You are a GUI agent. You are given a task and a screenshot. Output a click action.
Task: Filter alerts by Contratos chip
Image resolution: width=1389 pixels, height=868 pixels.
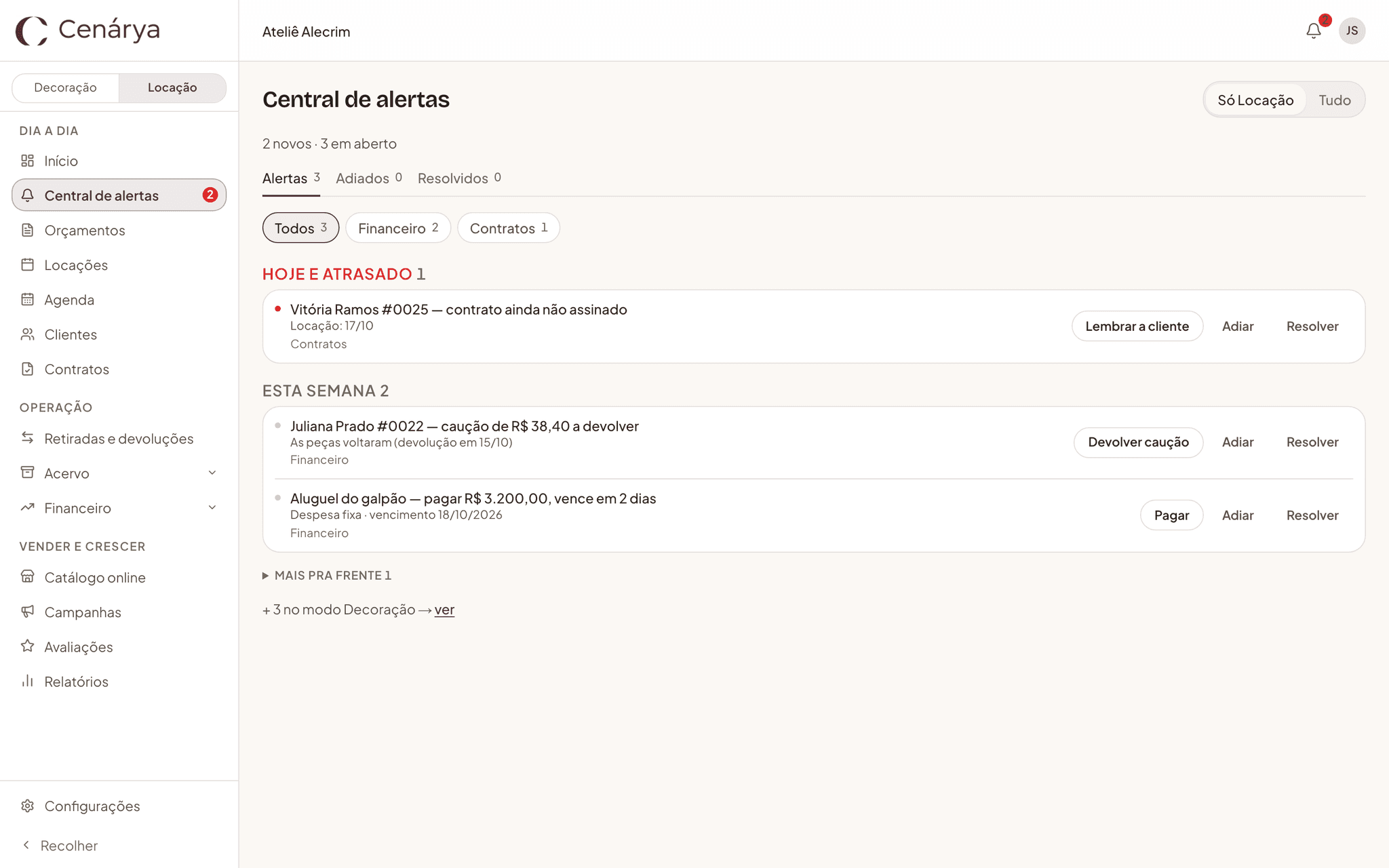point(509,228)
